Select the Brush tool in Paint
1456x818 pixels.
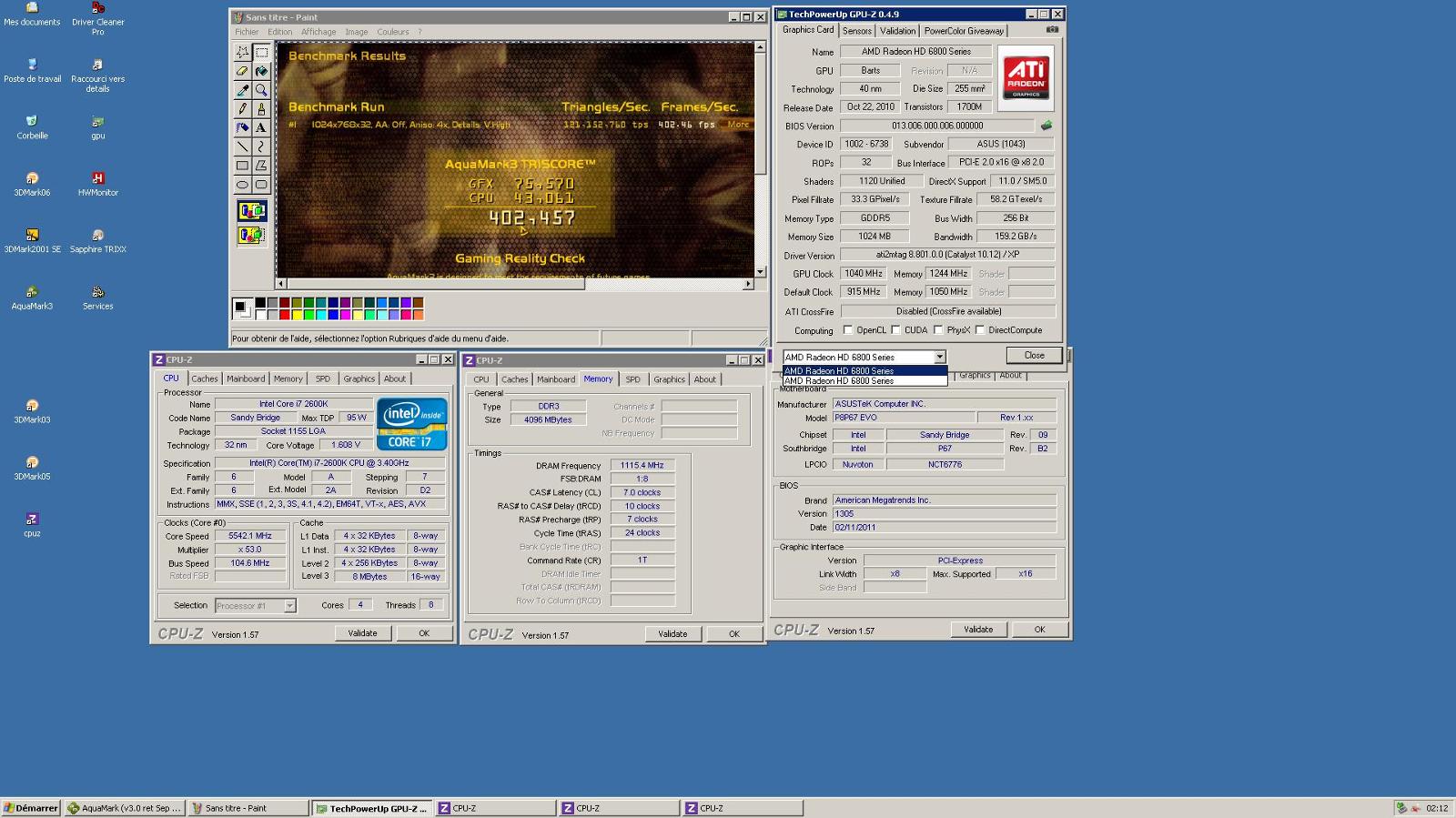(261, 109)
